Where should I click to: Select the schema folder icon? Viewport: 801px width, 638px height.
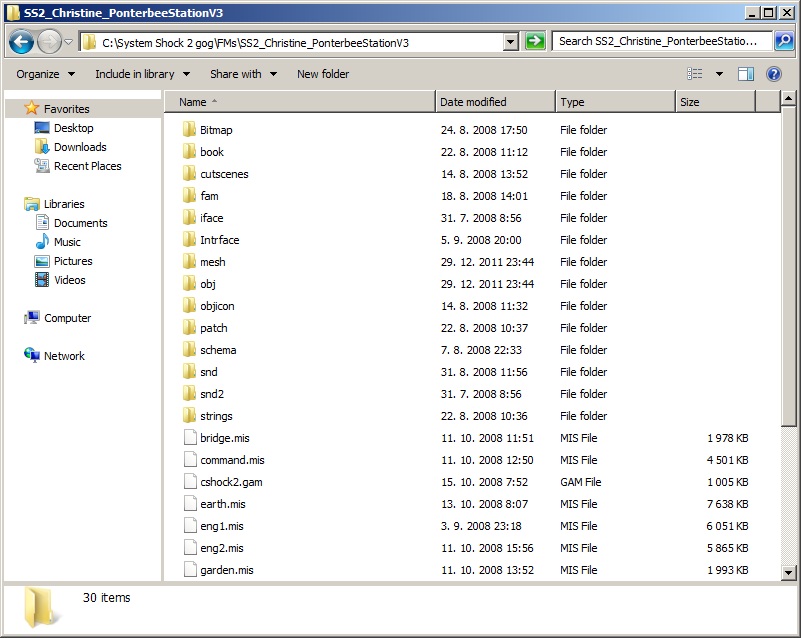click(x=190, y=349)
